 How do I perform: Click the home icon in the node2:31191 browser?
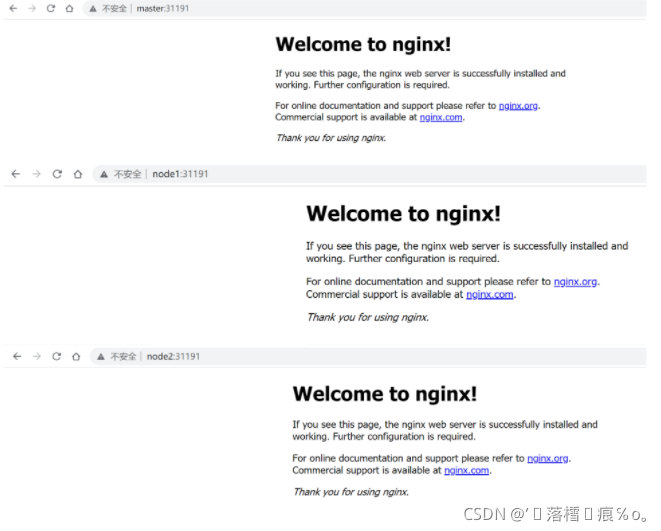[76, 357]
